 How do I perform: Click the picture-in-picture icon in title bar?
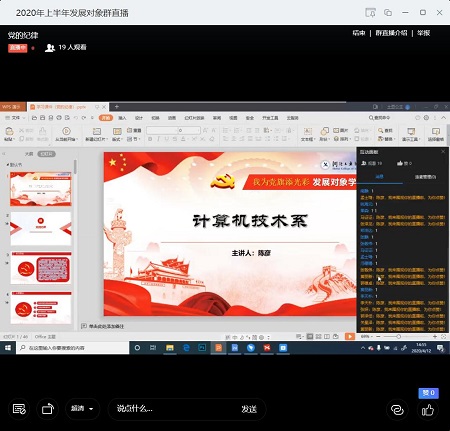point(370,13)
